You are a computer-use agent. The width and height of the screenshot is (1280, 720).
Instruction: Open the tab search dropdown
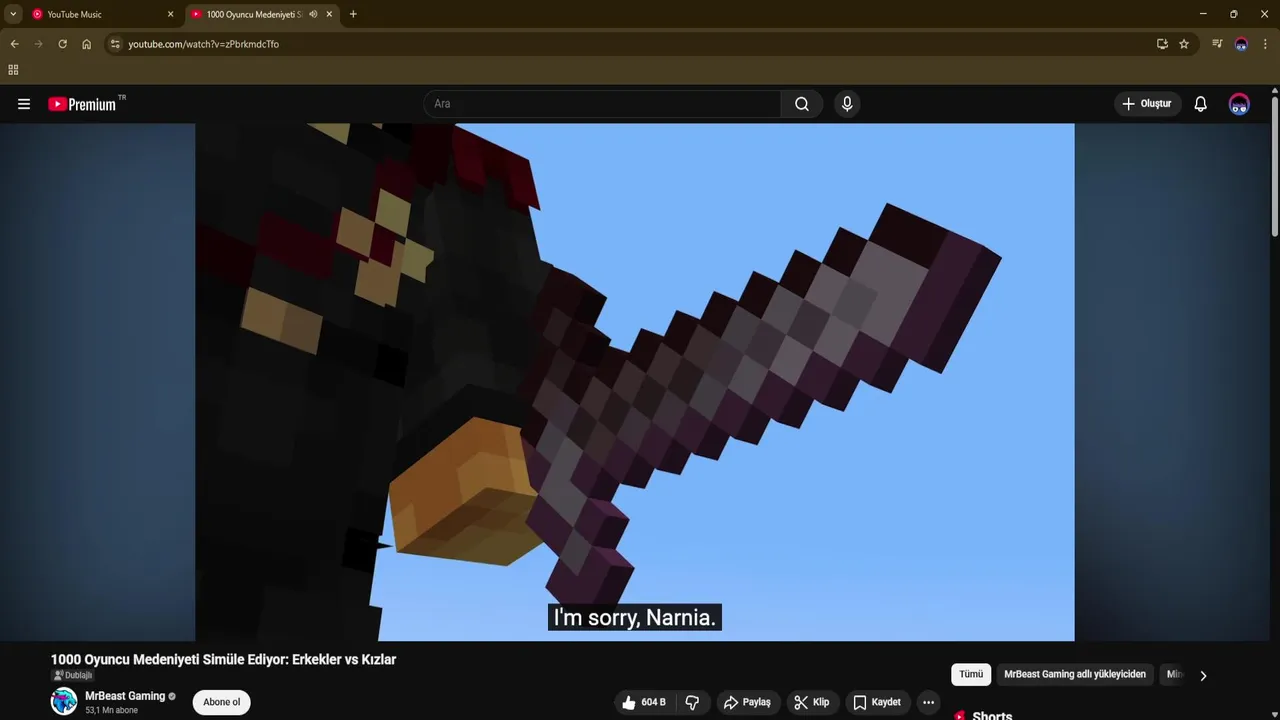pos(13,14)
